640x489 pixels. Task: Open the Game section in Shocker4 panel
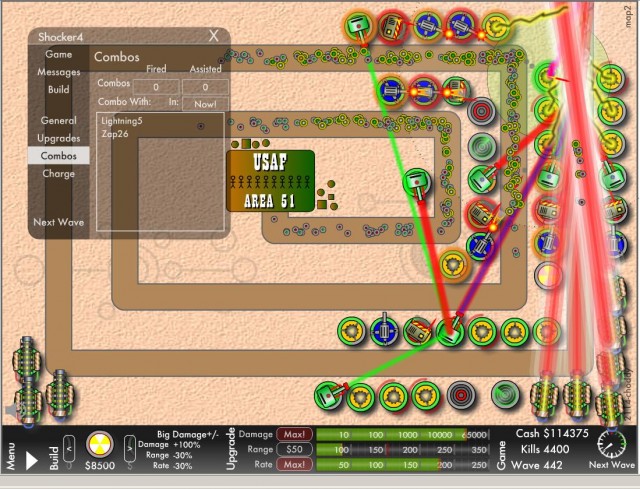pos(58,54)
